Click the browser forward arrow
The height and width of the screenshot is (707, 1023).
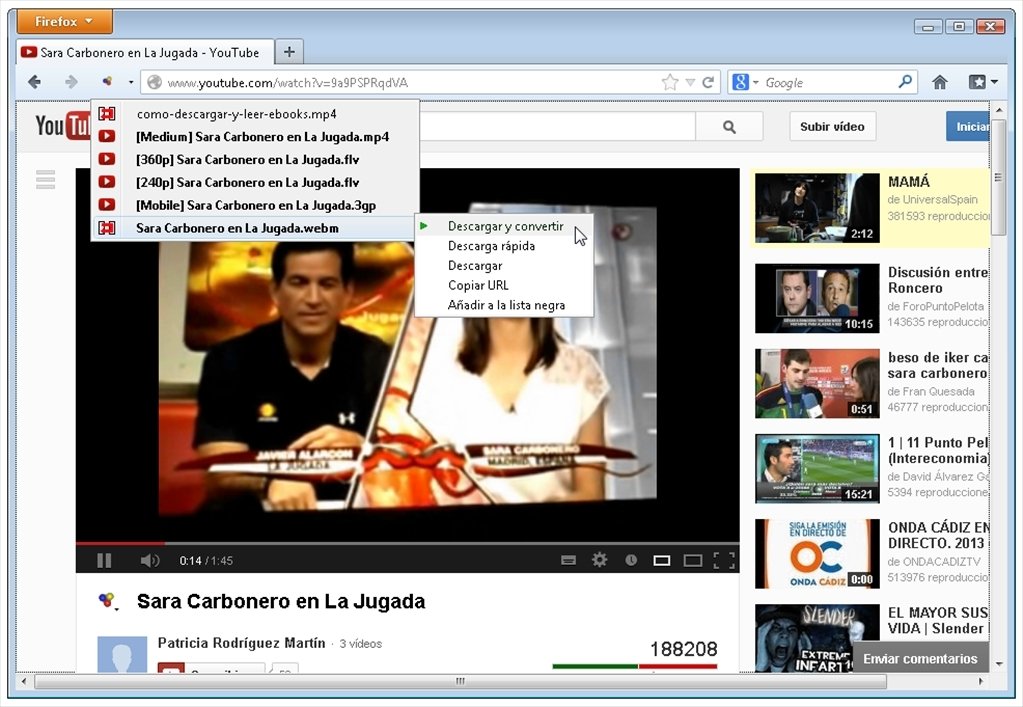click(71, 82)
